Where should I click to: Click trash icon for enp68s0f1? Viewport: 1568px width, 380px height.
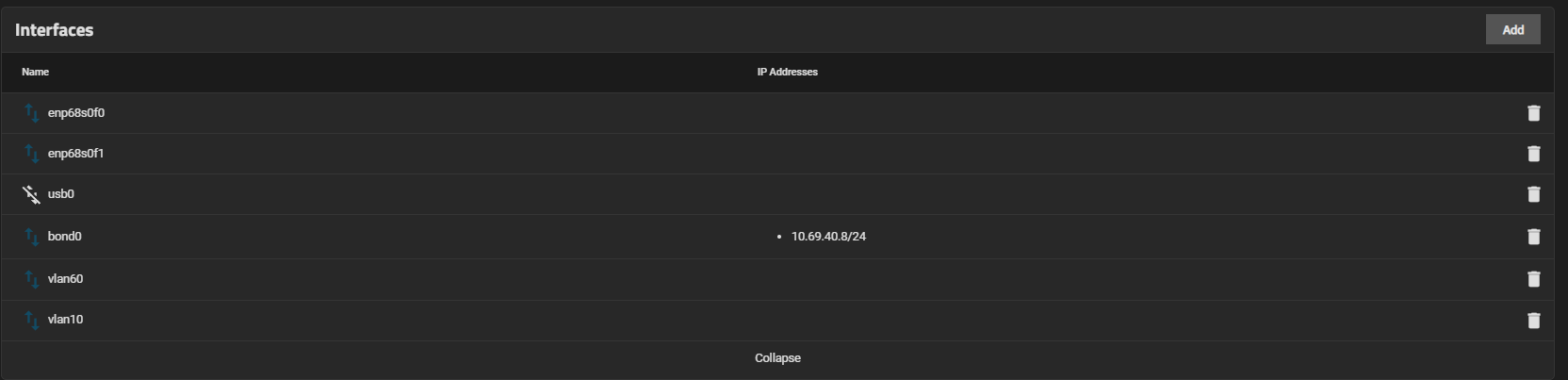click(x=1533, y=154)
